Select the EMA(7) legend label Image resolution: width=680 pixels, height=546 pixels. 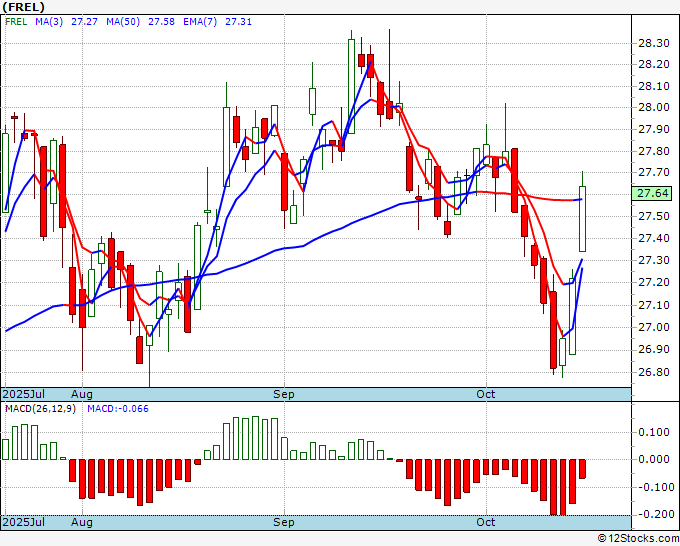click(200, 22)
